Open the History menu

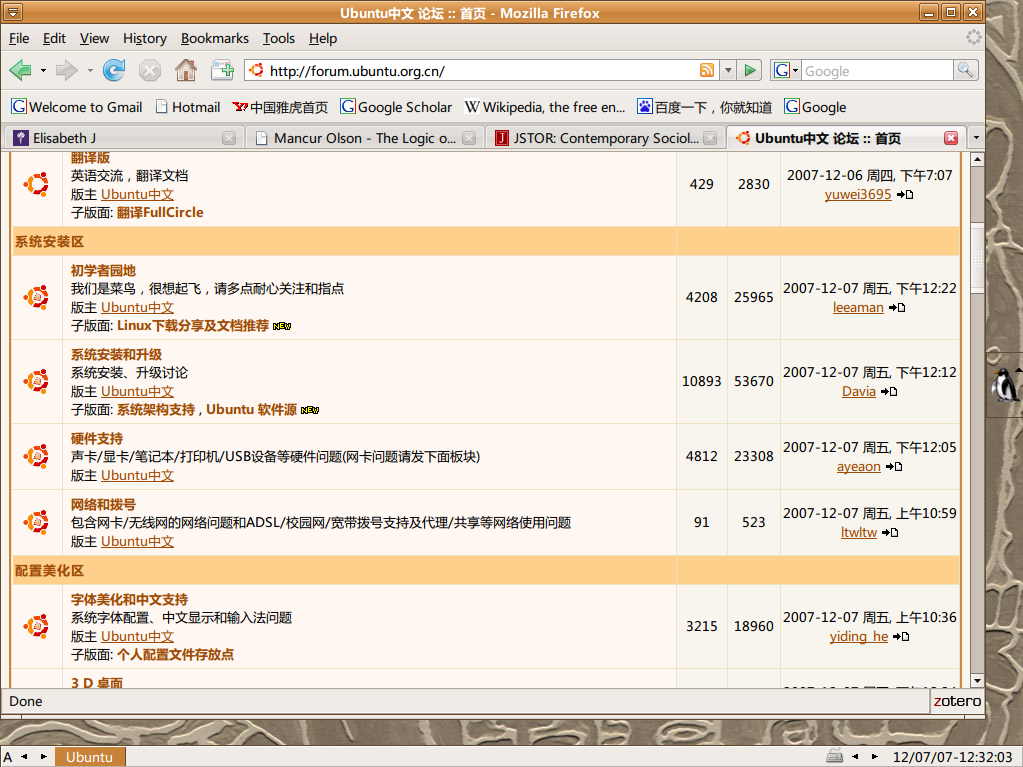[145, 38]
